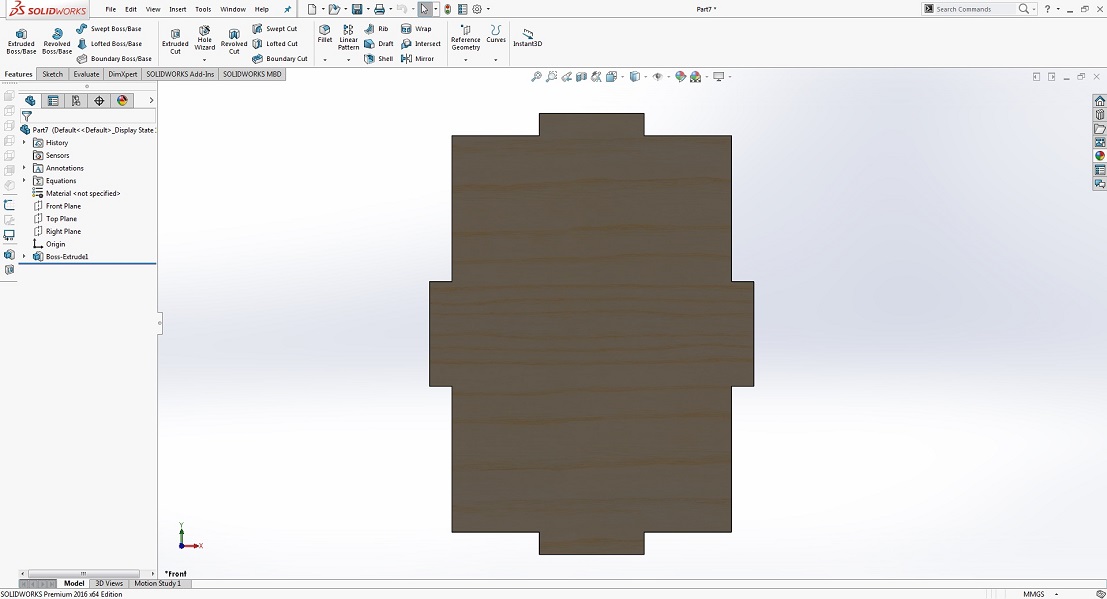Click the Shell tool
Screen dimensions: 1107x599
pos(378,59)
